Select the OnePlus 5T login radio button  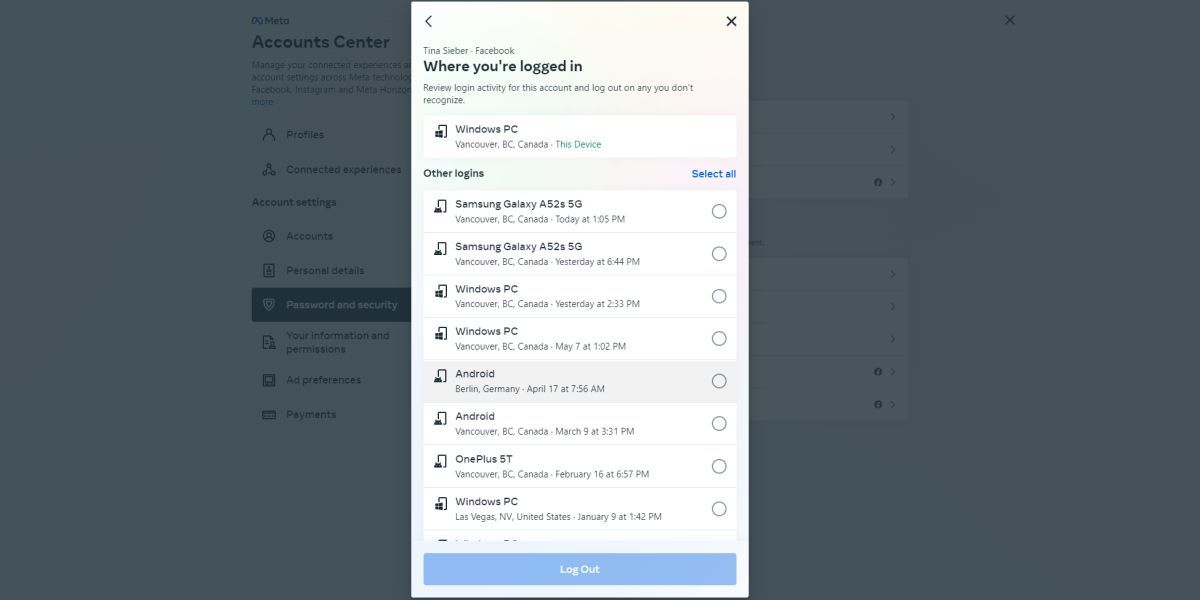click(719, 466)
